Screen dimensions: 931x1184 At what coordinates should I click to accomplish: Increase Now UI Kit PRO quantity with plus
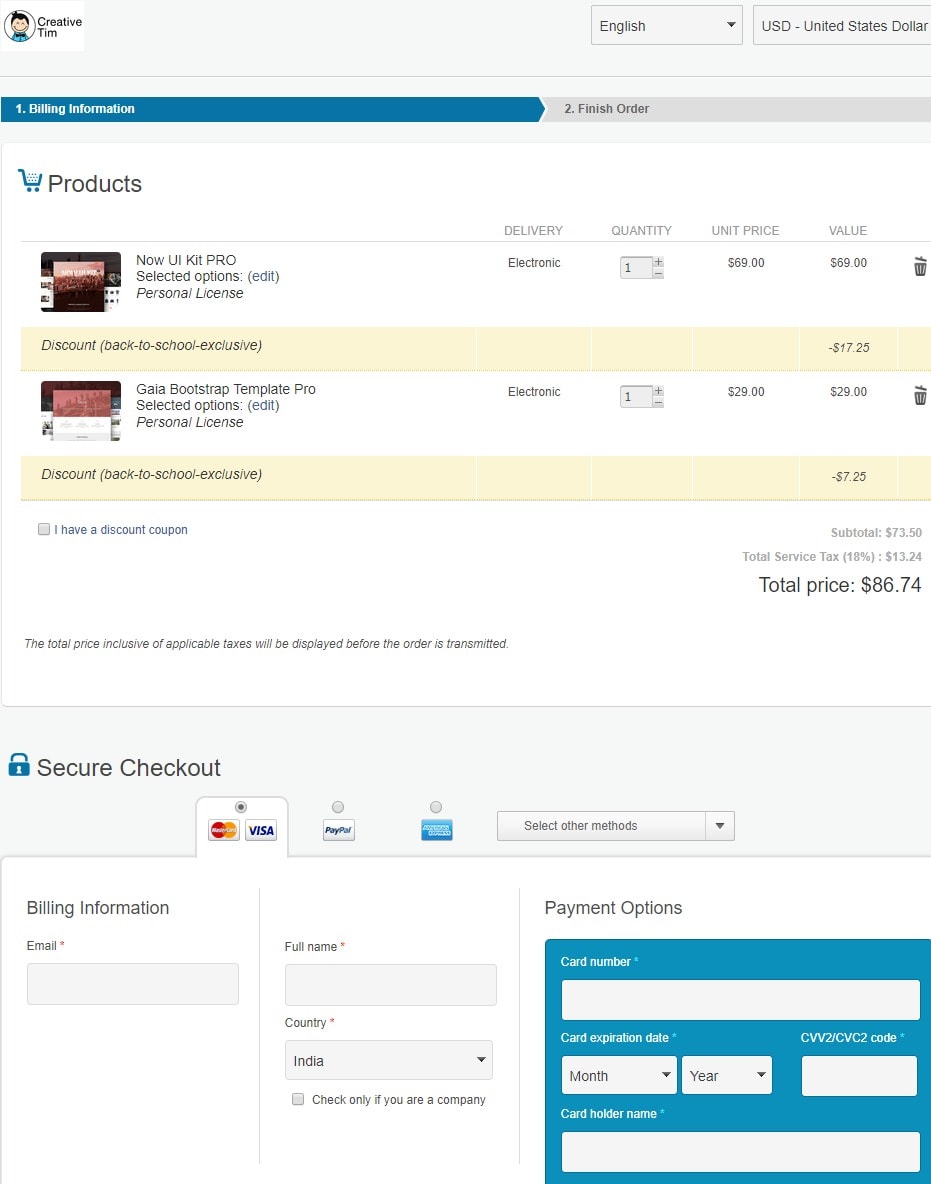[x=658, y=262]
